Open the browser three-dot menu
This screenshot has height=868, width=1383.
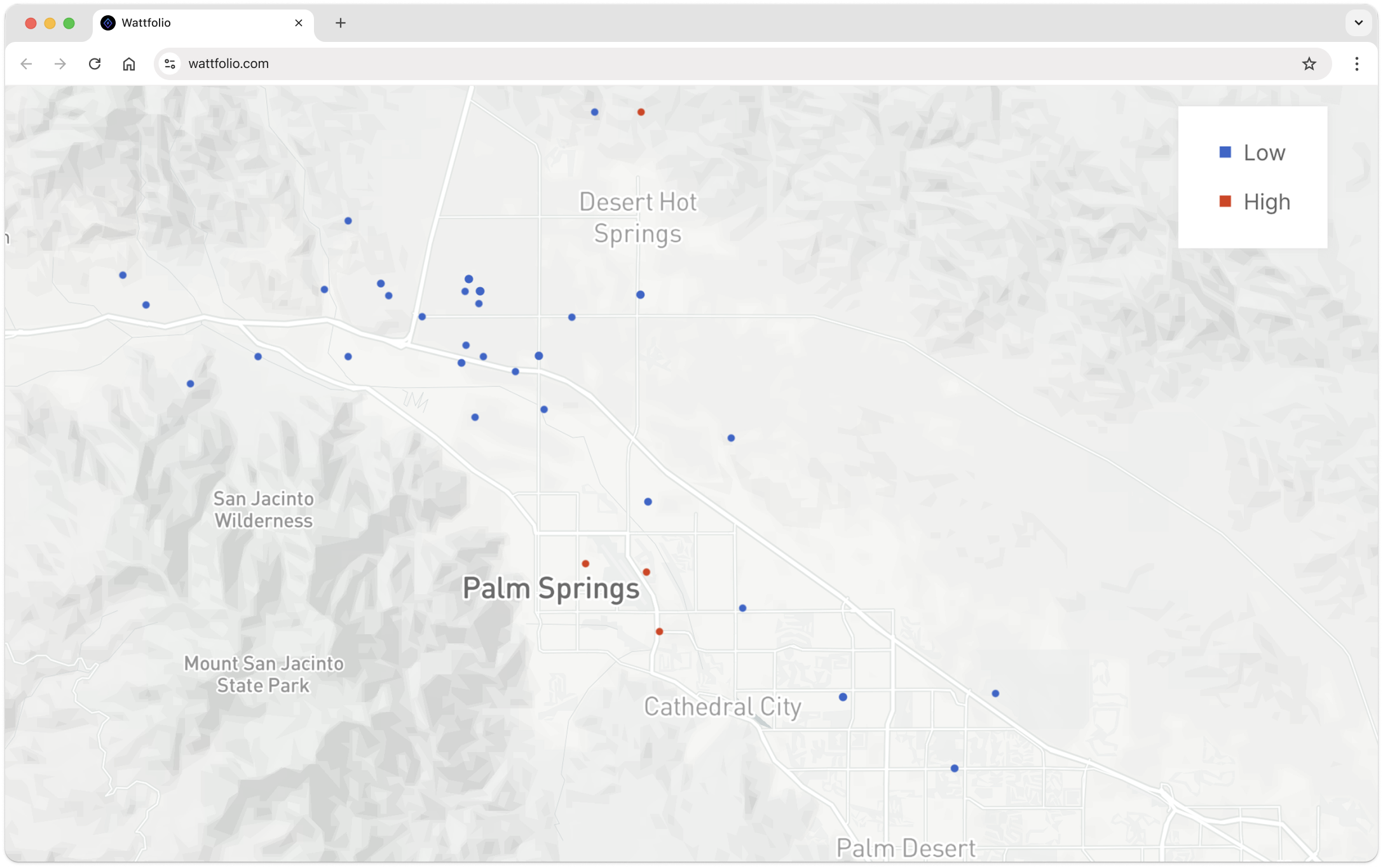(x=1356, y=64)
